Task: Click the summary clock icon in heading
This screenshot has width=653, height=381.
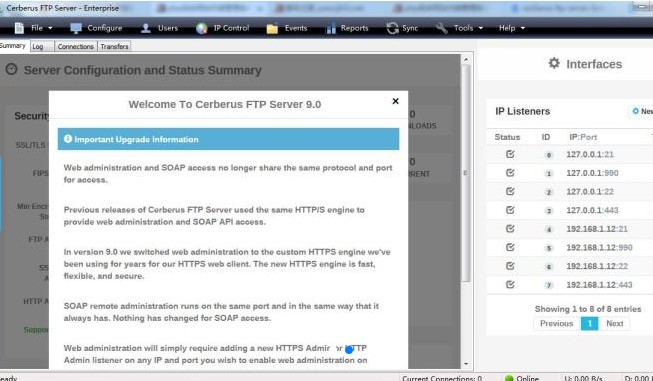Action: pyautogui.click(x=12, y=69)
